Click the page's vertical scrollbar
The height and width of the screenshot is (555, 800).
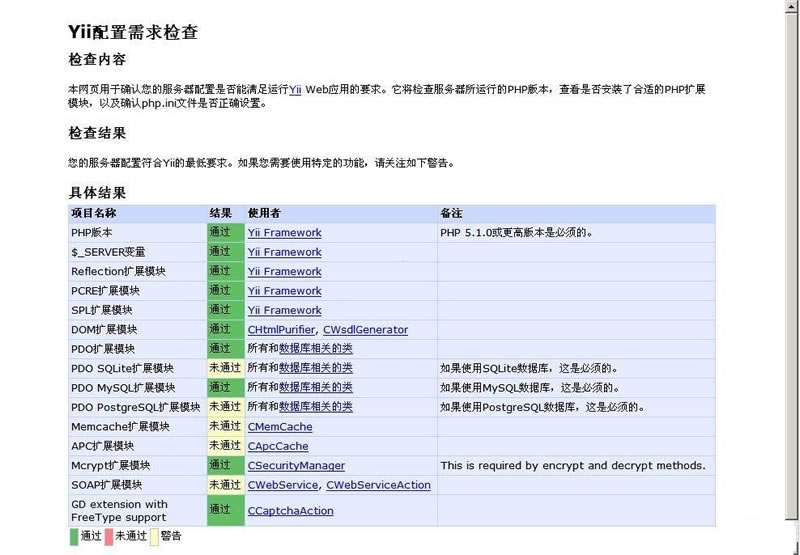click(791, 265)
